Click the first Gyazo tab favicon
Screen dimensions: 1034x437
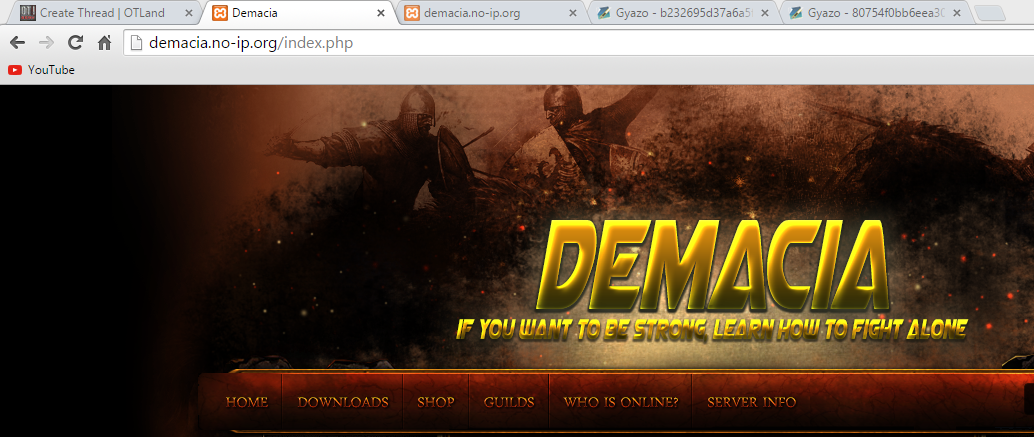[x=604, y=13]
